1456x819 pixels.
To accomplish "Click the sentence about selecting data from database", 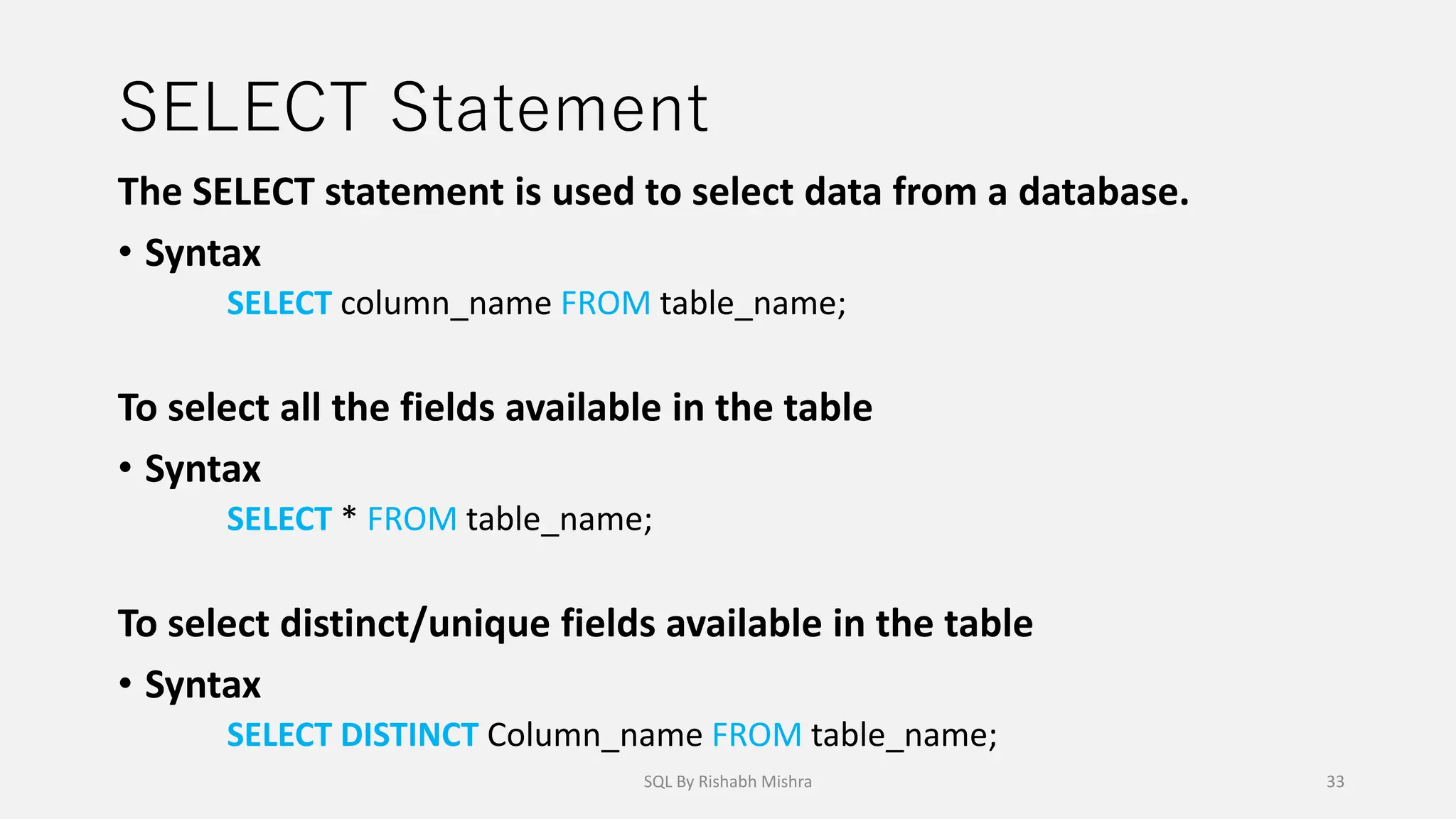I will tap(653, 192).
